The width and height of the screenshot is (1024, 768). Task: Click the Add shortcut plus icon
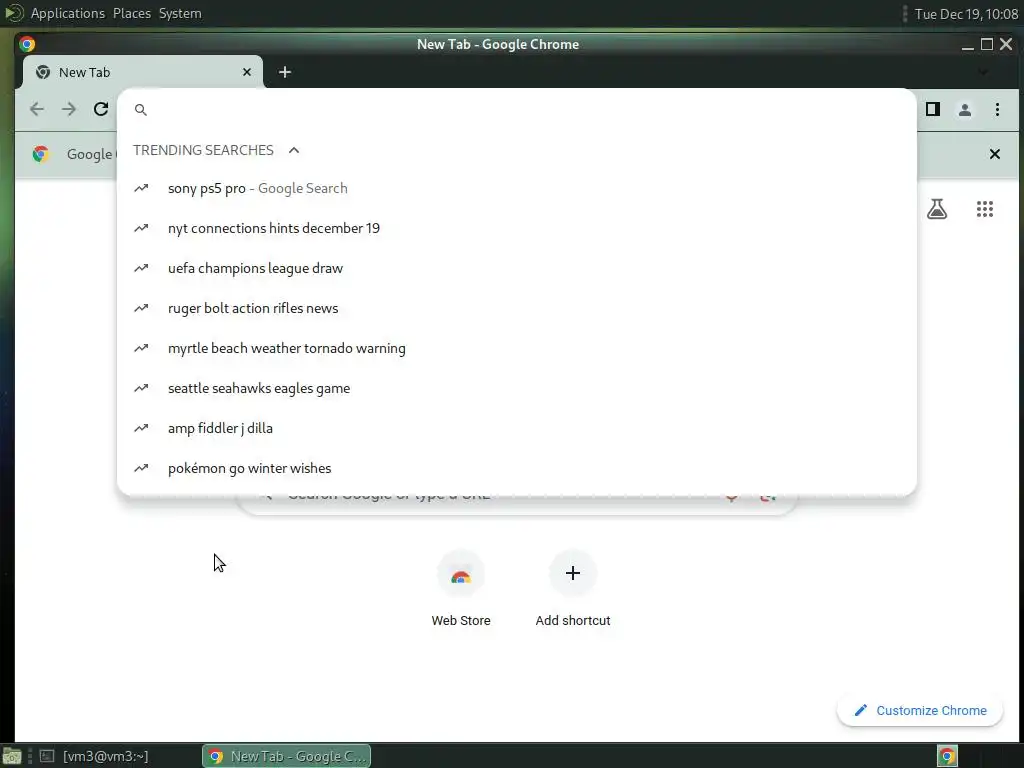pos(573,573)
